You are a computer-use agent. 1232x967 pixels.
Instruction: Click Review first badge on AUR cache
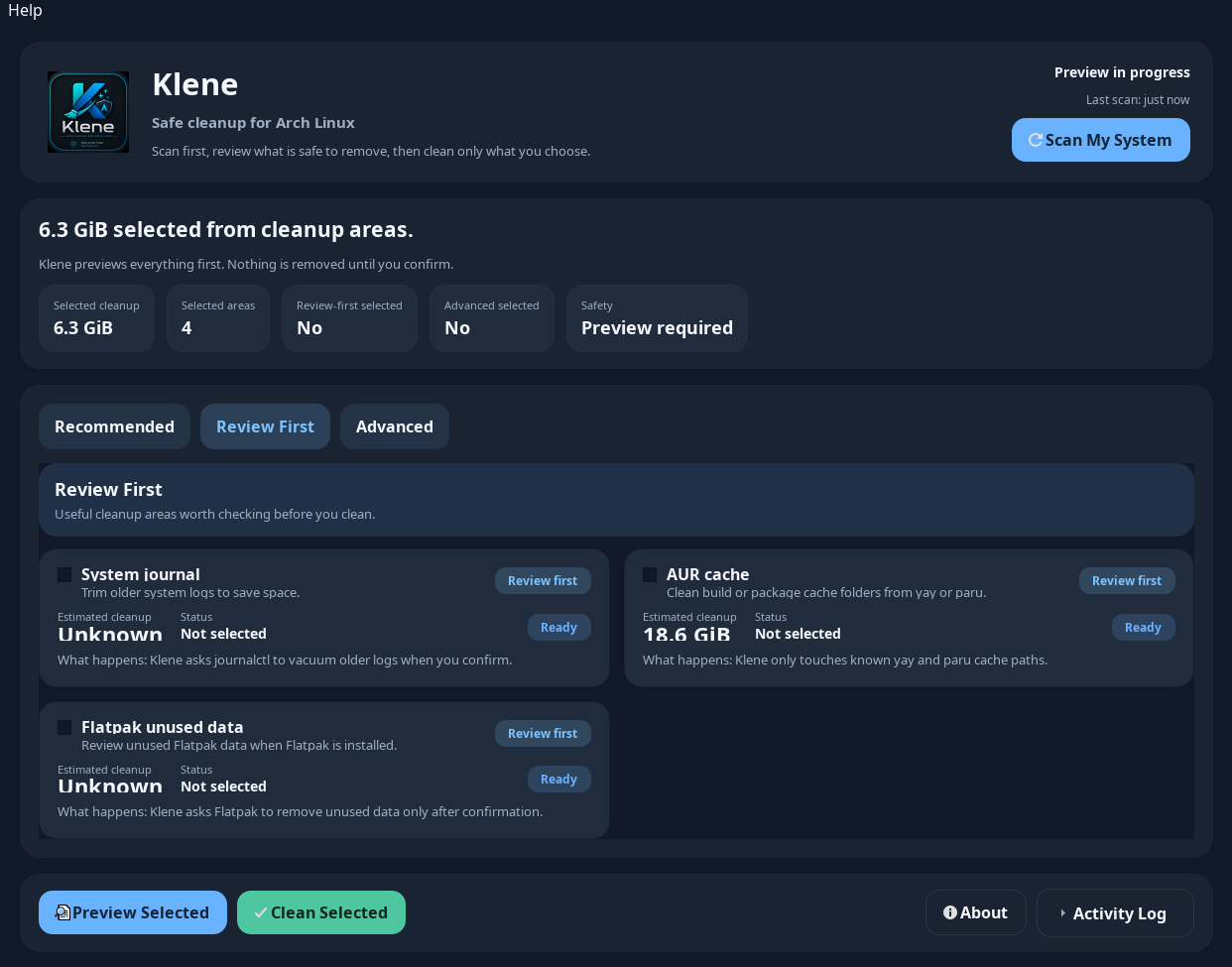point(1127,581)
